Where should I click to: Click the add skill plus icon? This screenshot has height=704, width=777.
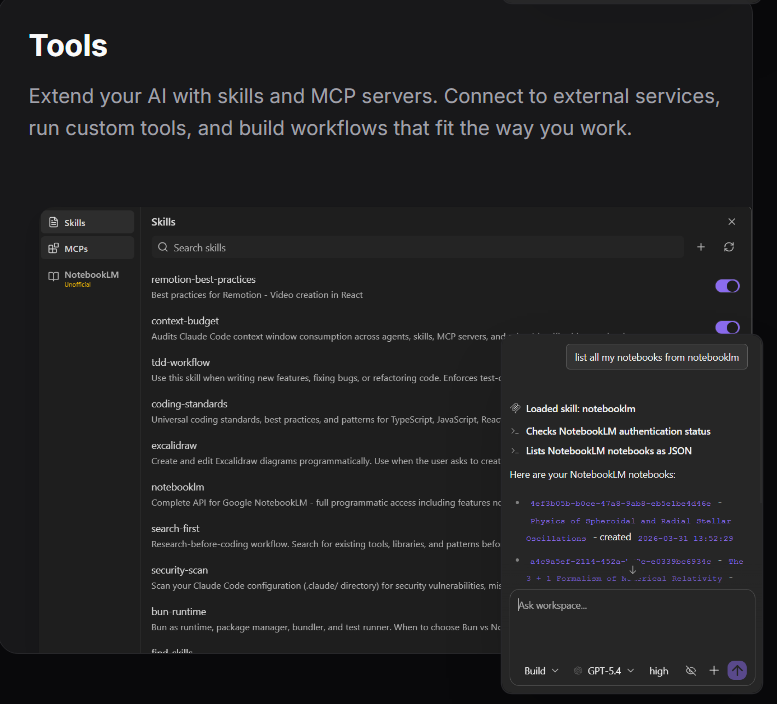pyautogui.click(x=701, y=247)
